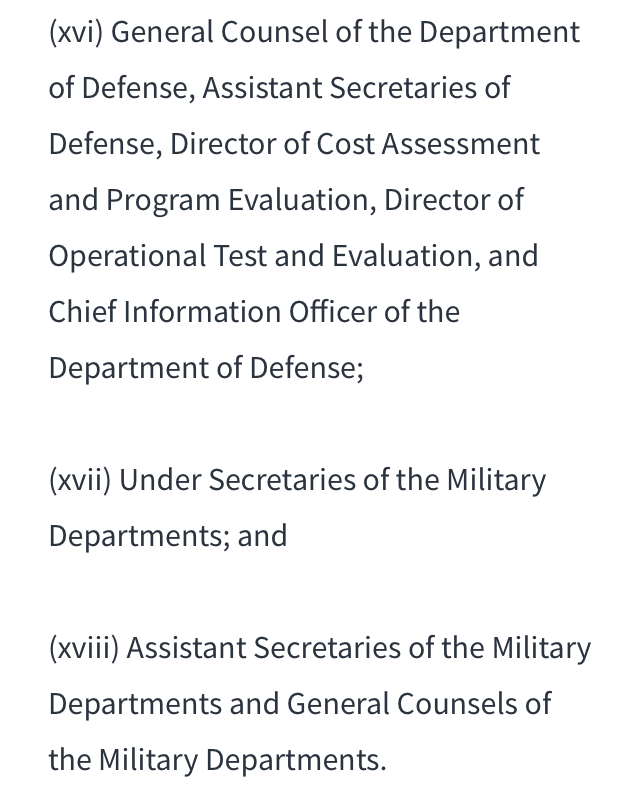Click the word "Officer" in item xvi
The height and width of the screenshot is (806, 640).
pos(333,312)
